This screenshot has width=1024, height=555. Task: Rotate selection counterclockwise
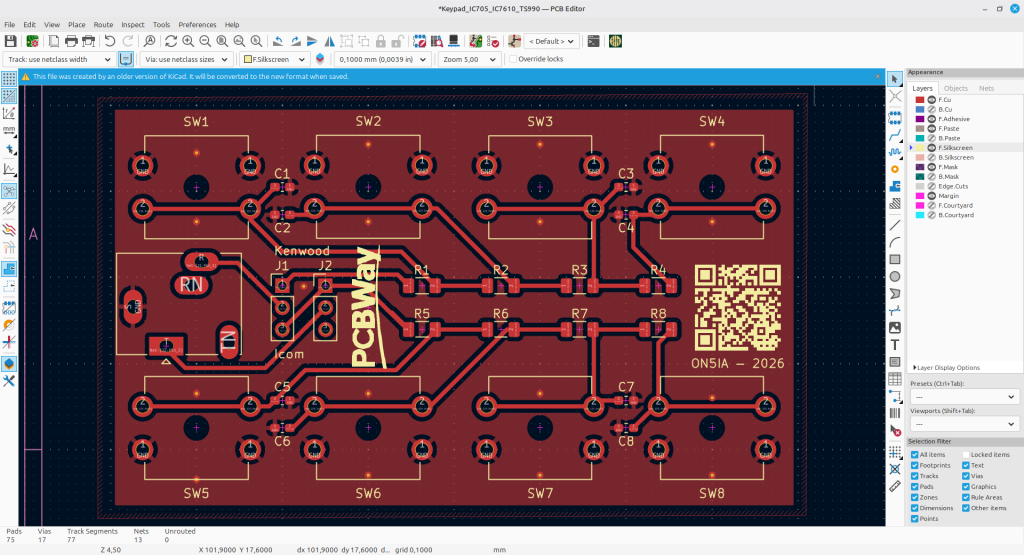(278, 41)
